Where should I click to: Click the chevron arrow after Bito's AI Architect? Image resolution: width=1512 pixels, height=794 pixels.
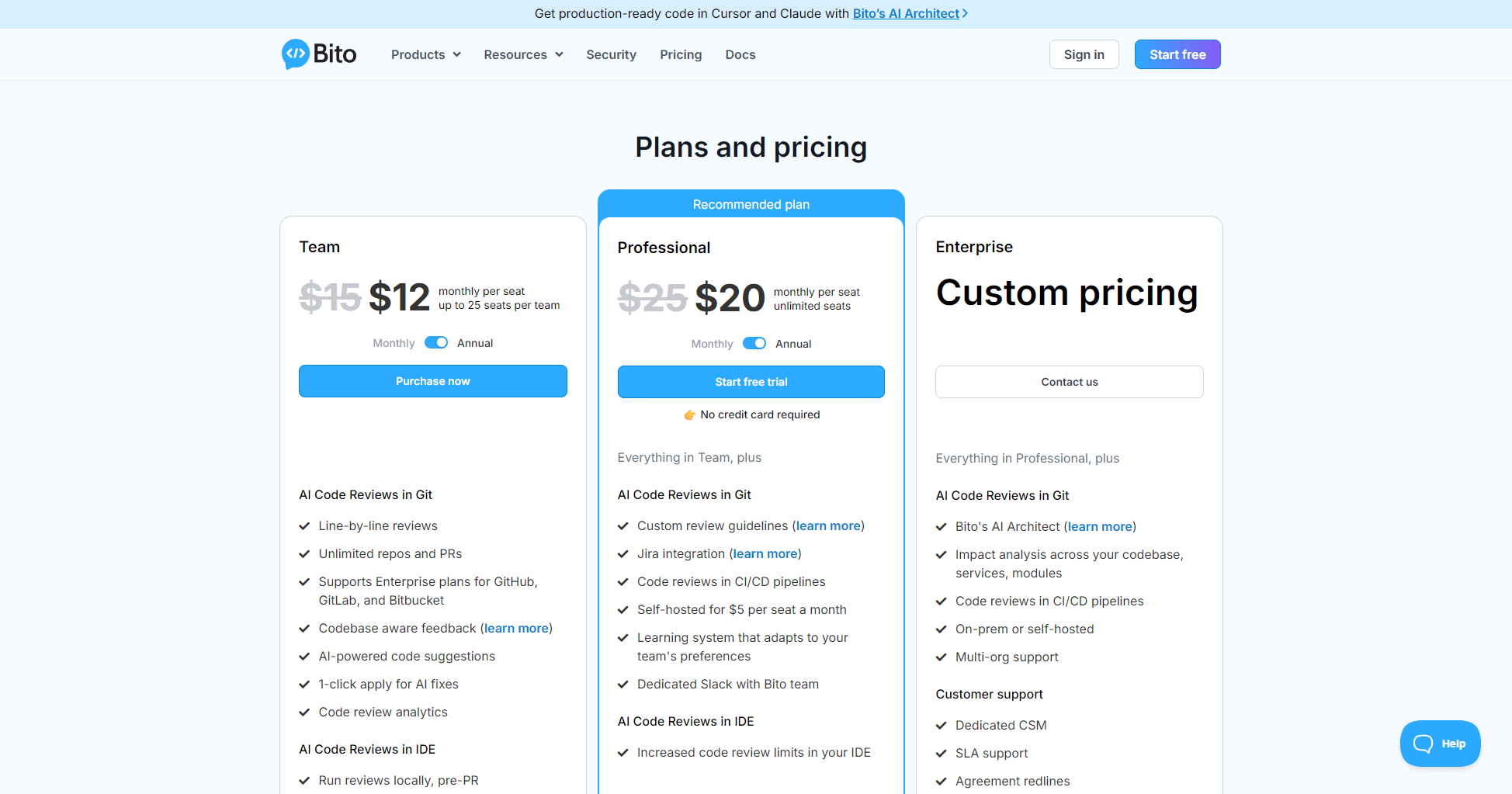point(965,14)
